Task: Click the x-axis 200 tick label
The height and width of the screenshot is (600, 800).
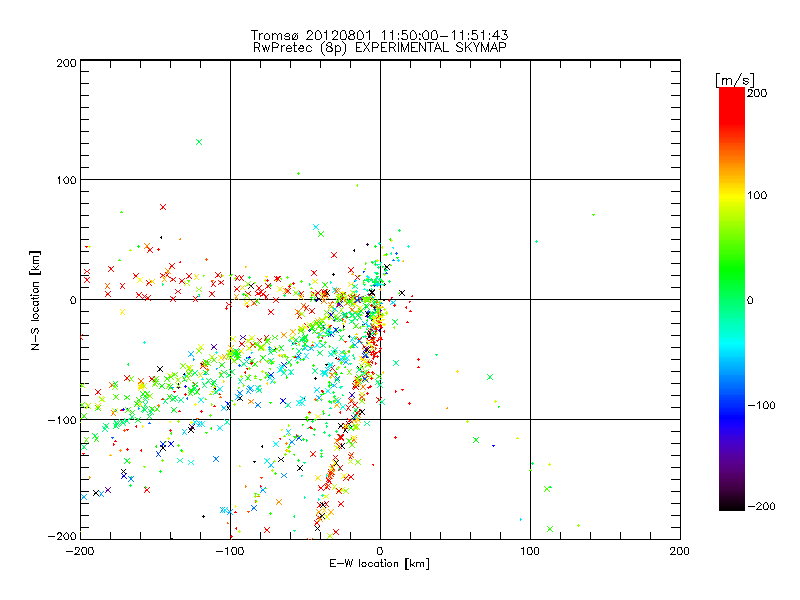Action: click(679, 550)
